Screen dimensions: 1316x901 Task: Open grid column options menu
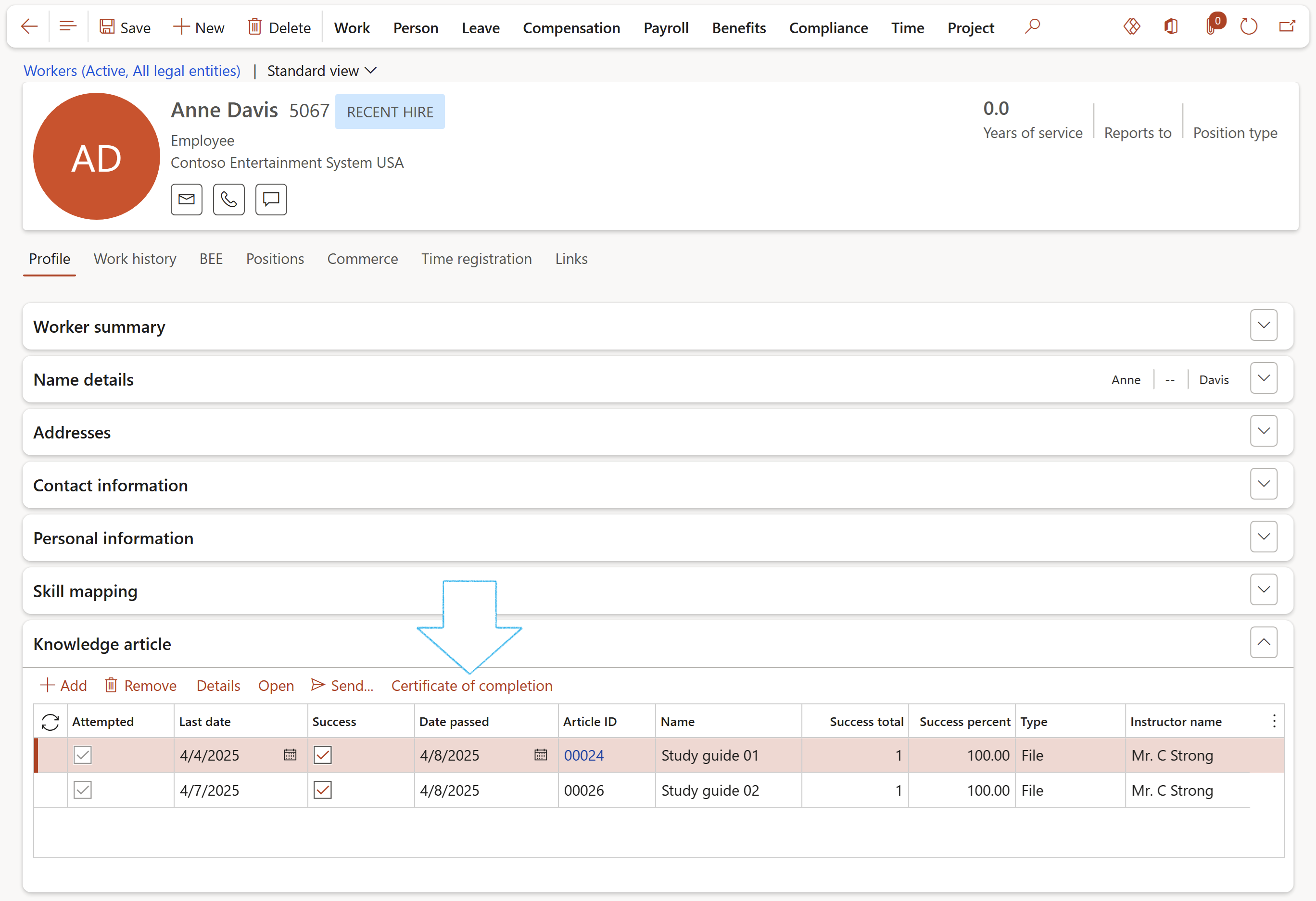coord(1274,721)
